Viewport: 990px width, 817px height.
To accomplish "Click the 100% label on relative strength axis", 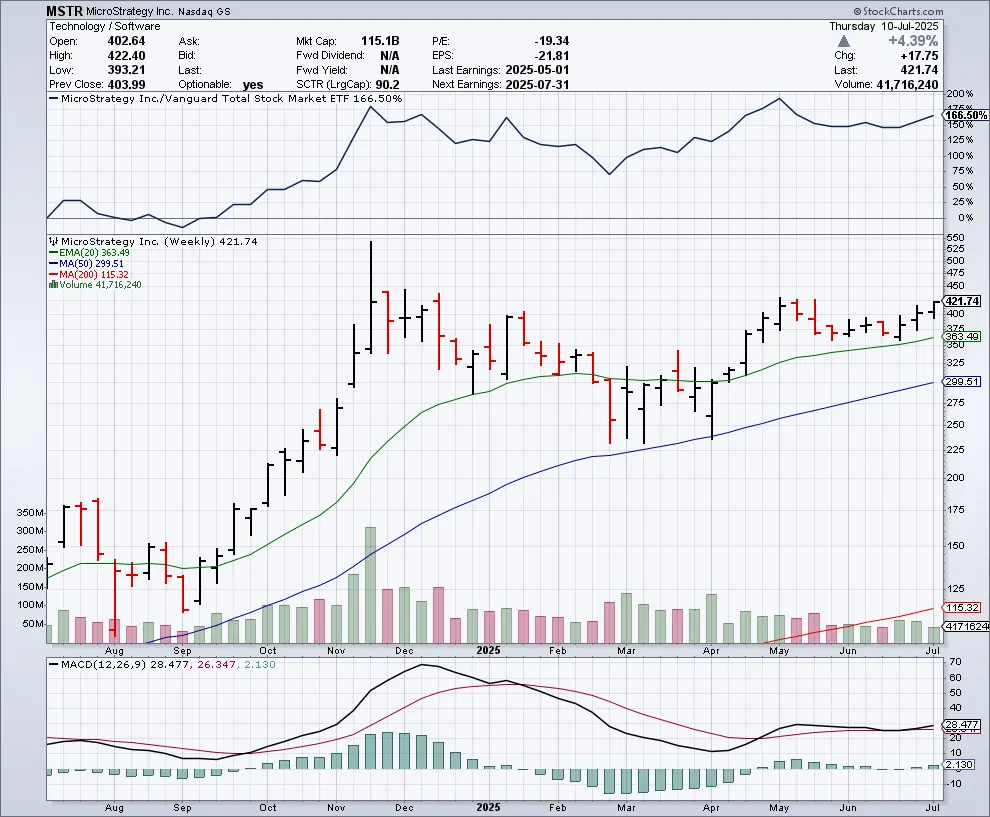I will (x=960, y=155).
